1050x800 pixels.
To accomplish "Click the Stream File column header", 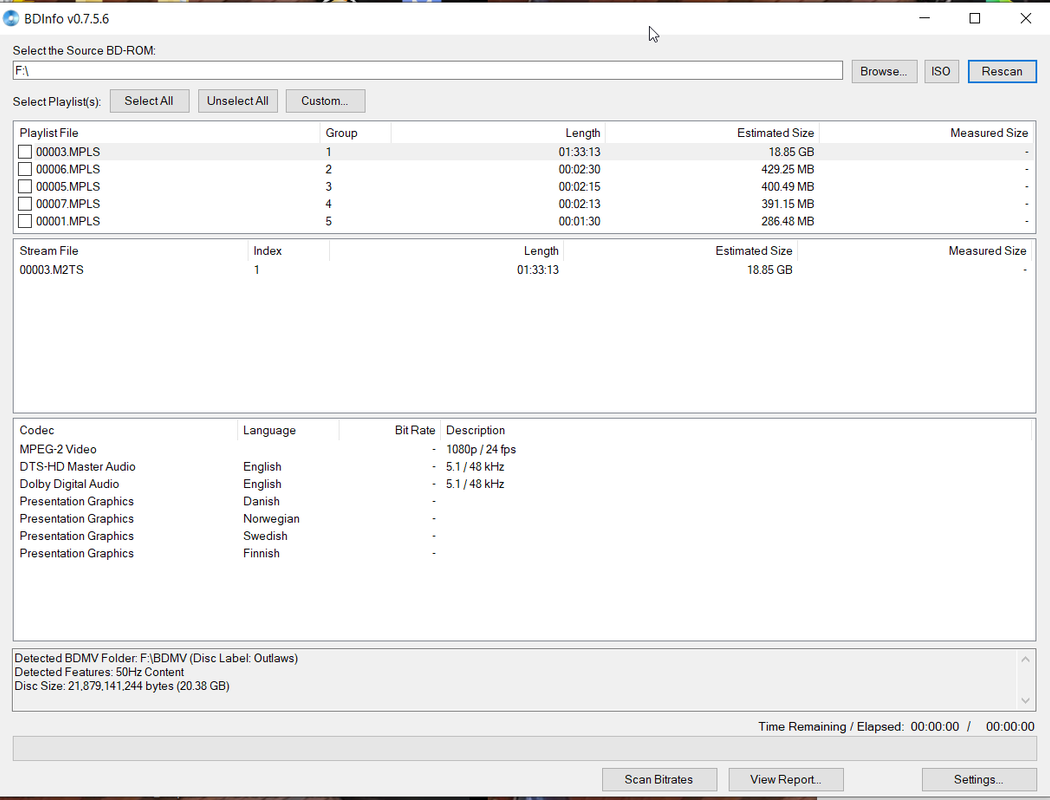I will click(x=131, y=250).
